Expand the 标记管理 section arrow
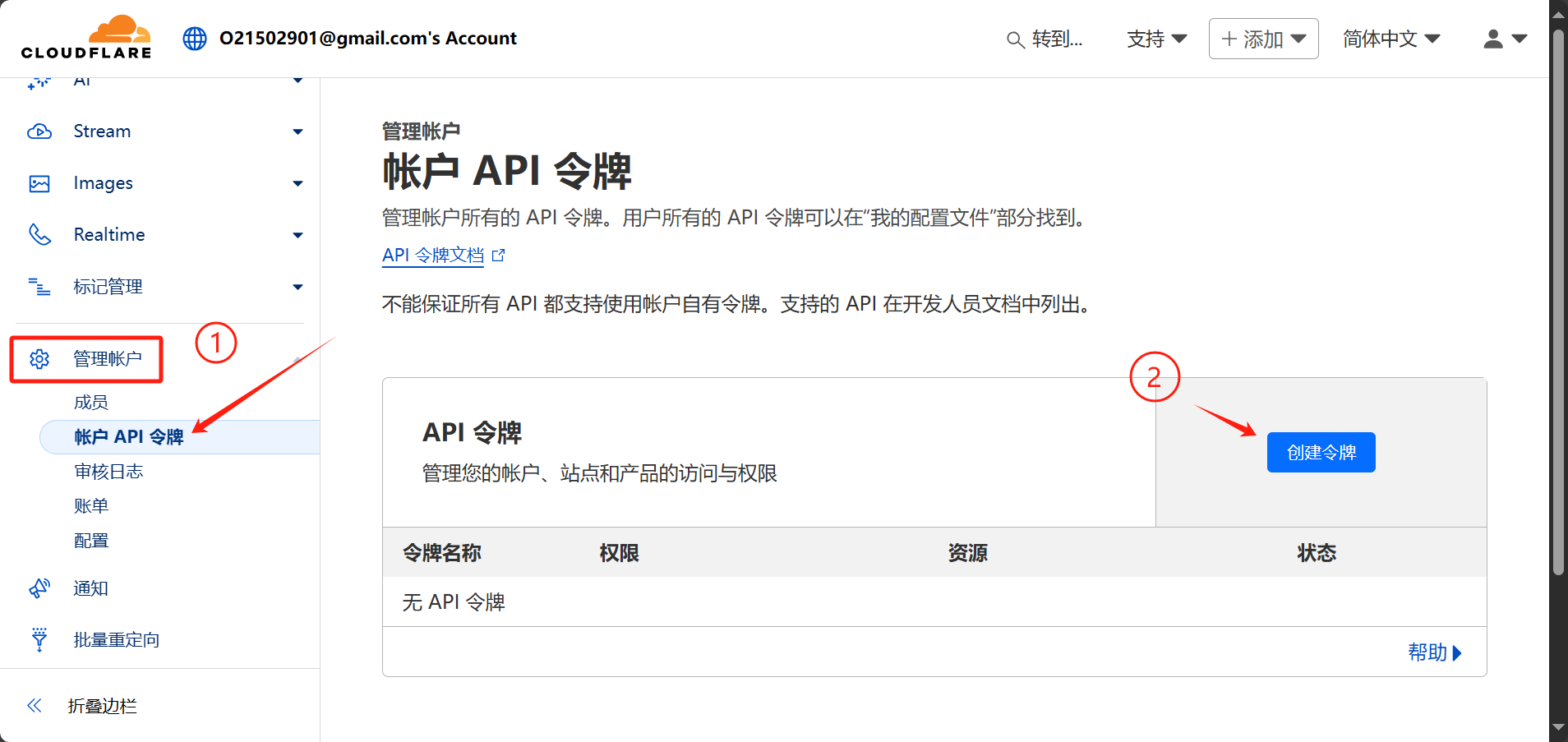The height and width of the screenshot is (742, 1568). [297, 287]
